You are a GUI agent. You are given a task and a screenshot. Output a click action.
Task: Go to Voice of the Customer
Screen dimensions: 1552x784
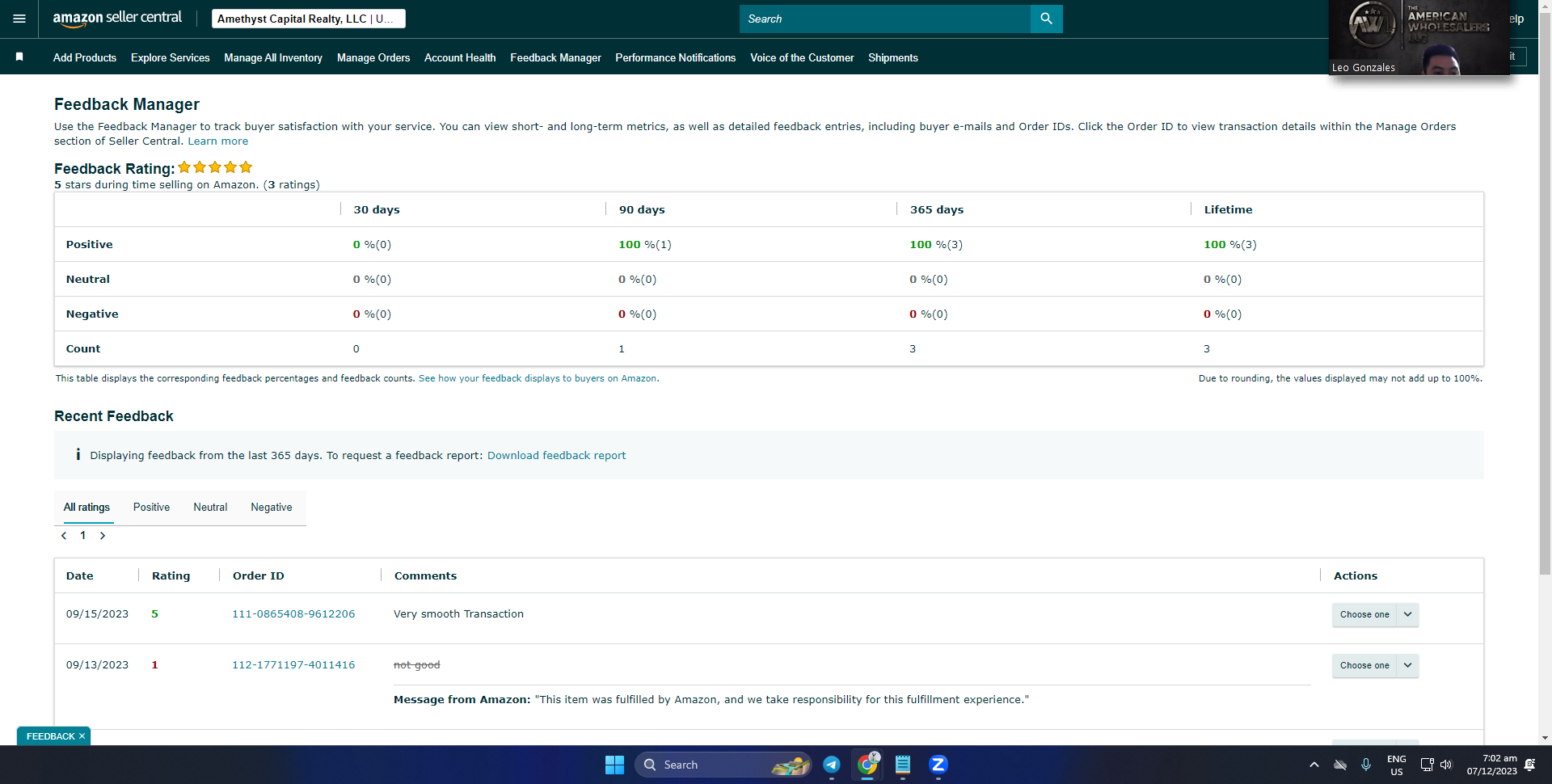[802, 57]
